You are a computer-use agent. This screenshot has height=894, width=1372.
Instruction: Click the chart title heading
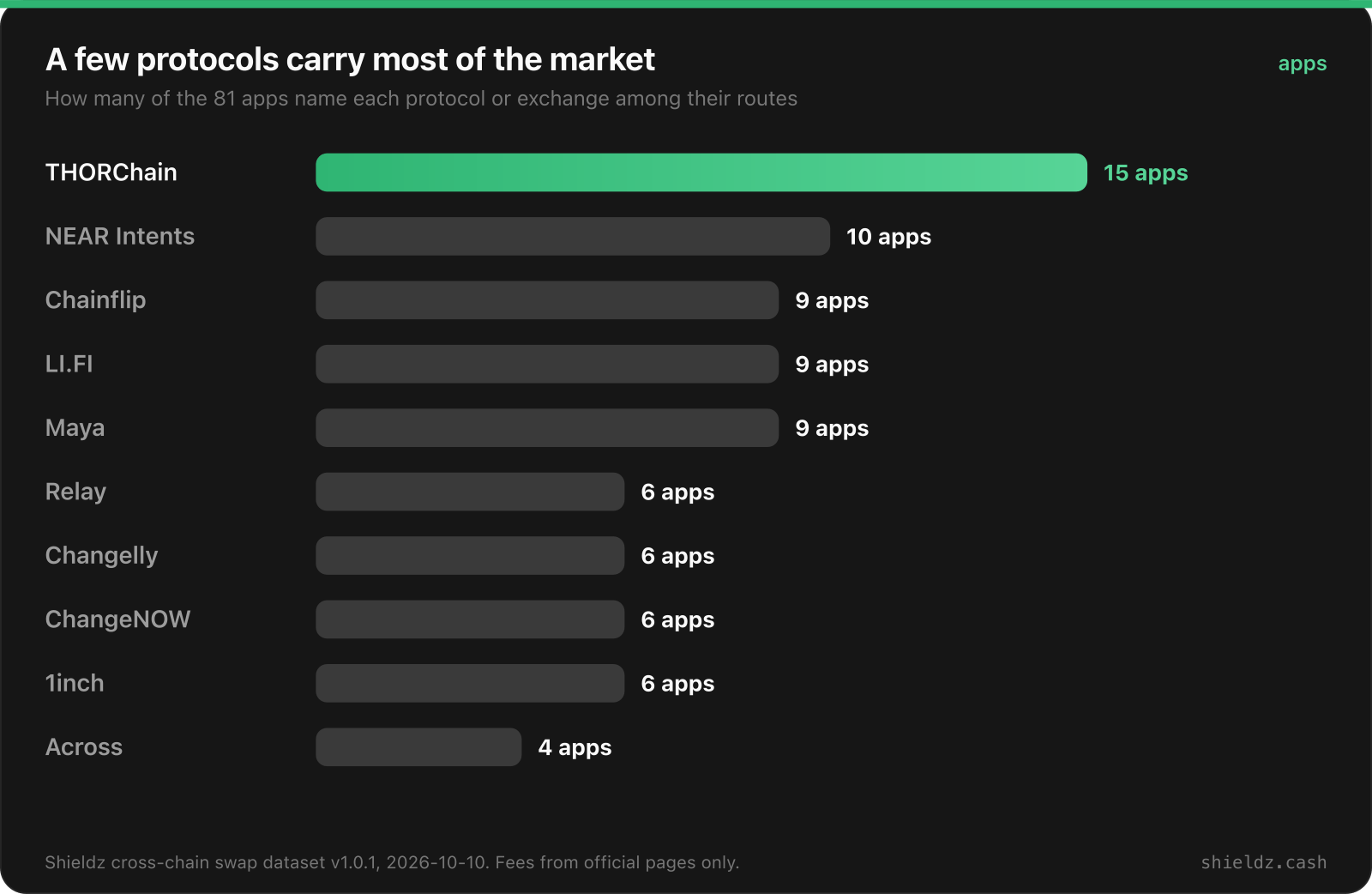[350, 59]
